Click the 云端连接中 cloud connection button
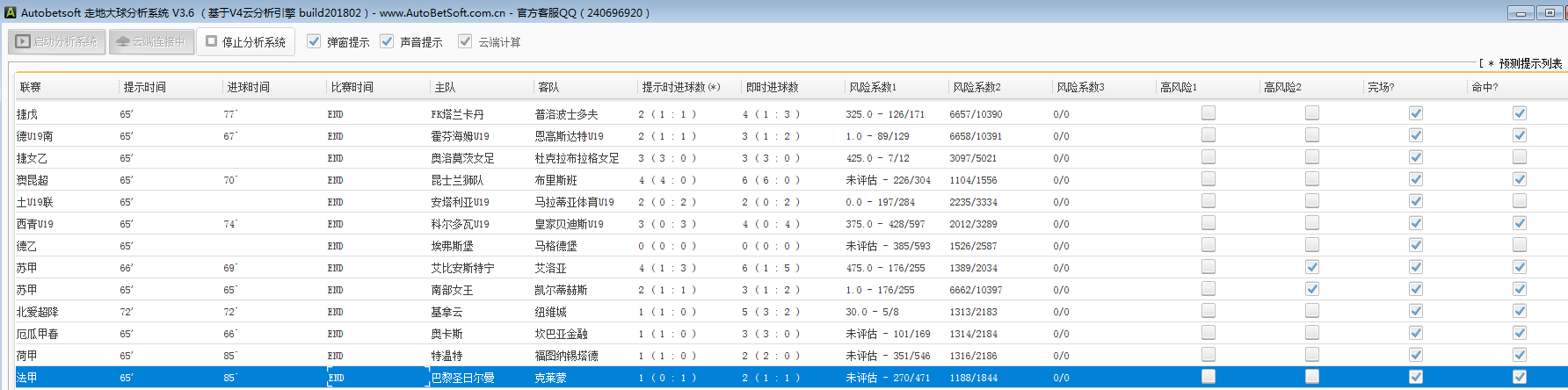Image resolution: width=1568 pixels, height=390 pixels. [x=151, y=42]
